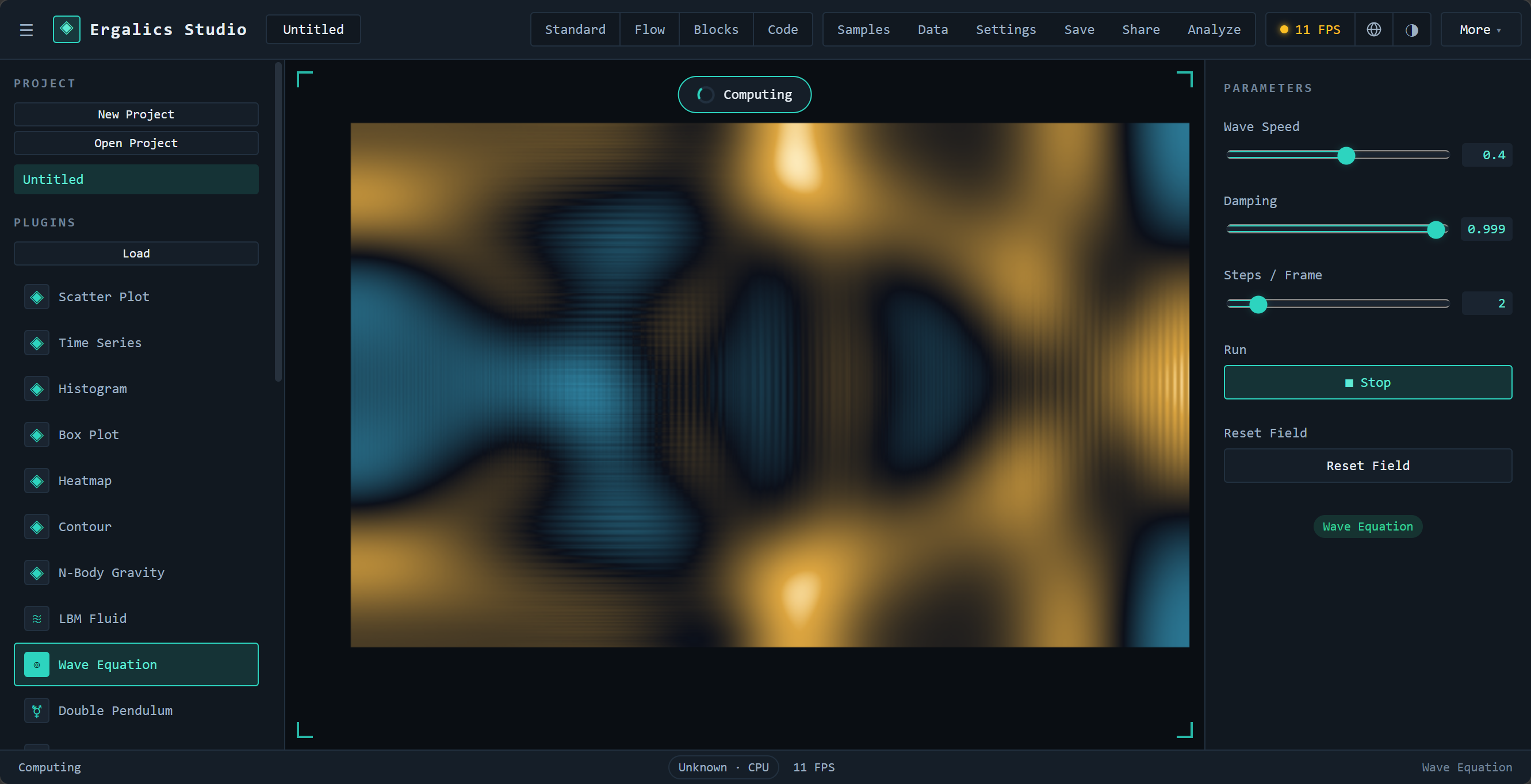The image size is (1531, 784).
Task: Click the Damping value 0.999
Action: click(x=1487, y=229)
